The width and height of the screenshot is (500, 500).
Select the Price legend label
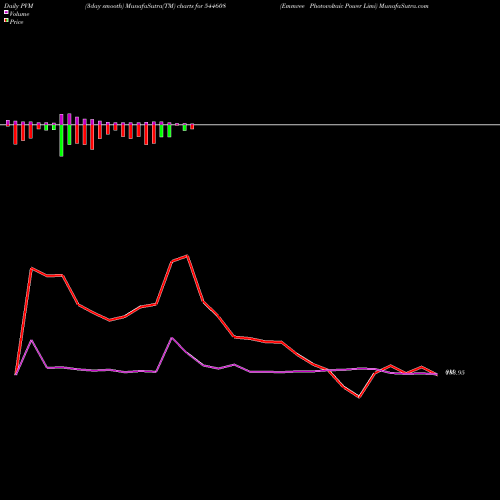click(x=16, y=22)
